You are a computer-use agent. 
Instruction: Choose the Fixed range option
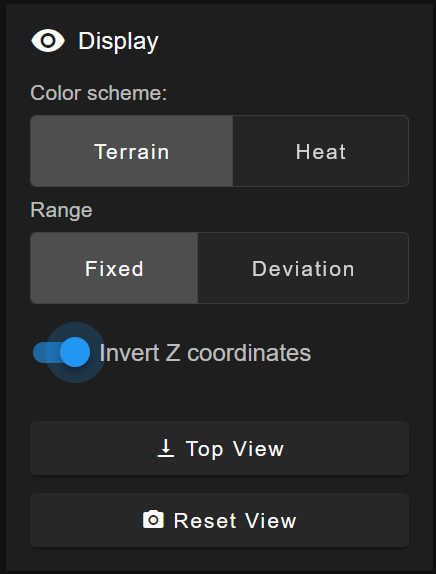114,268
